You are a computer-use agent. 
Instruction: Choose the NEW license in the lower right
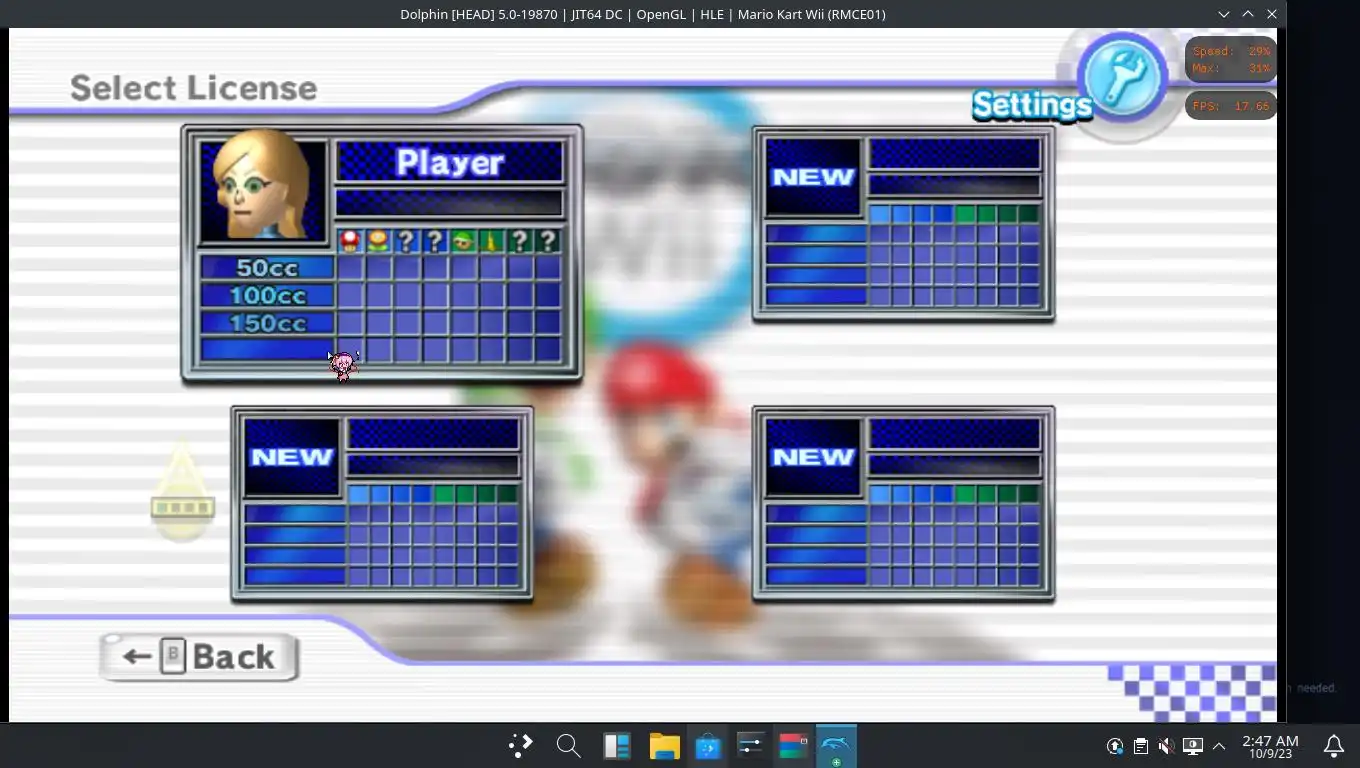click(903, 504)
